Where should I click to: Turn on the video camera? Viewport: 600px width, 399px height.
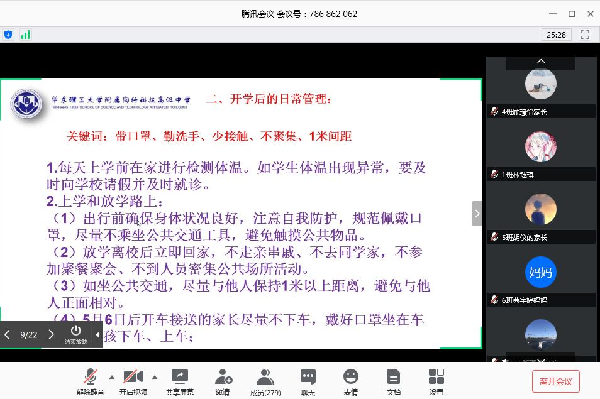point(133,381)
